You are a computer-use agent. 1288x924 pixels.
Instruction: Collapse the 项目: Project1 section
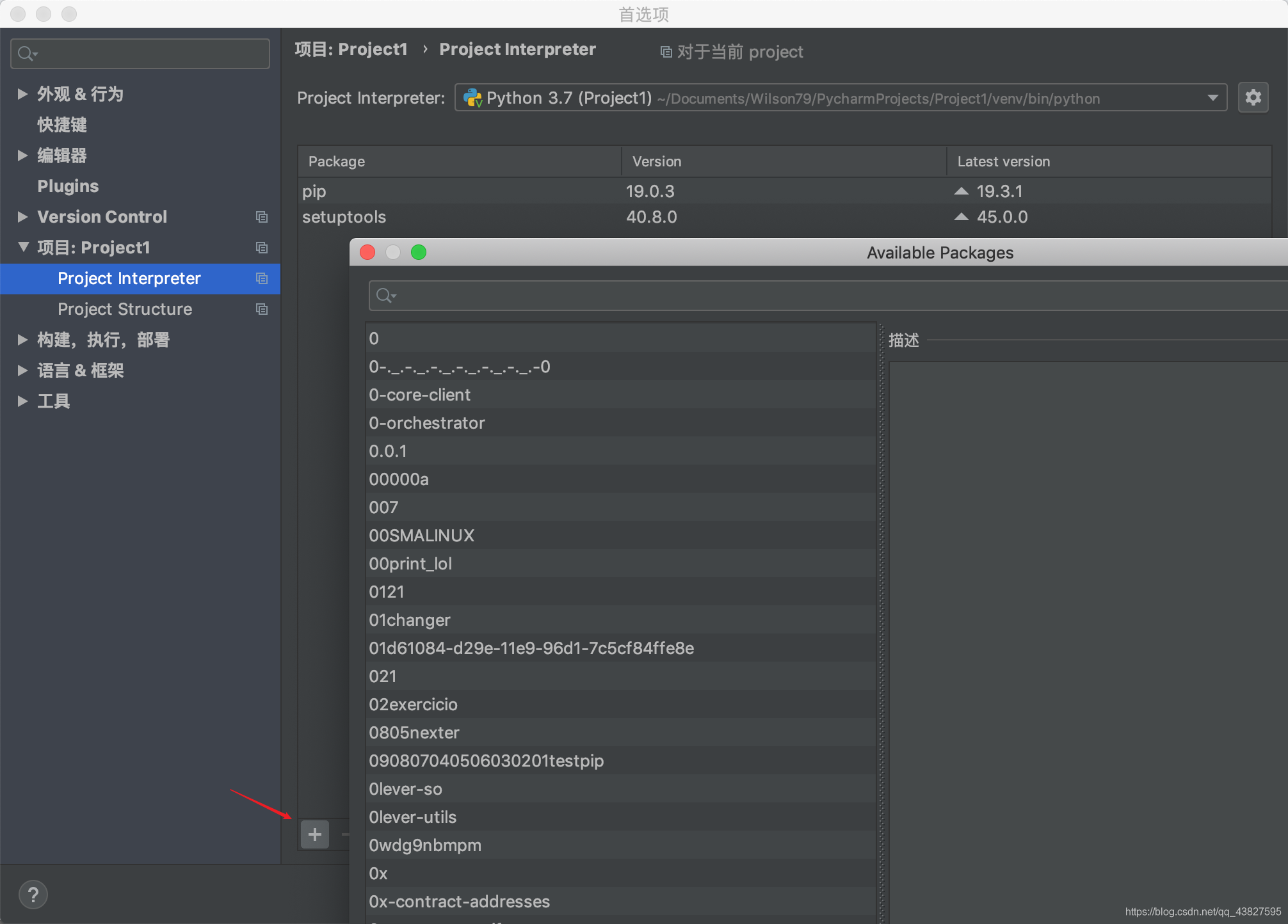23,247
